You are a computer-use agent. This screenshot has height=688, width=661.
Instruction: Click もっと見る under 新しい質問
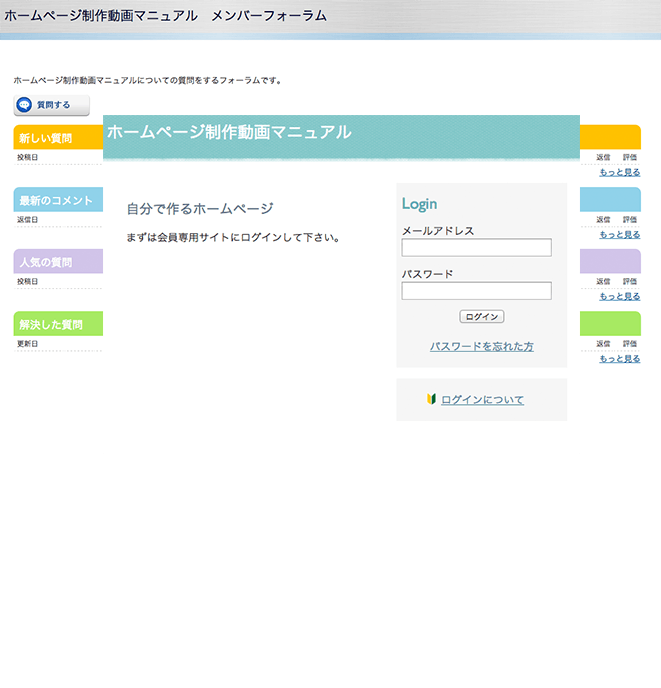point(620,172)
